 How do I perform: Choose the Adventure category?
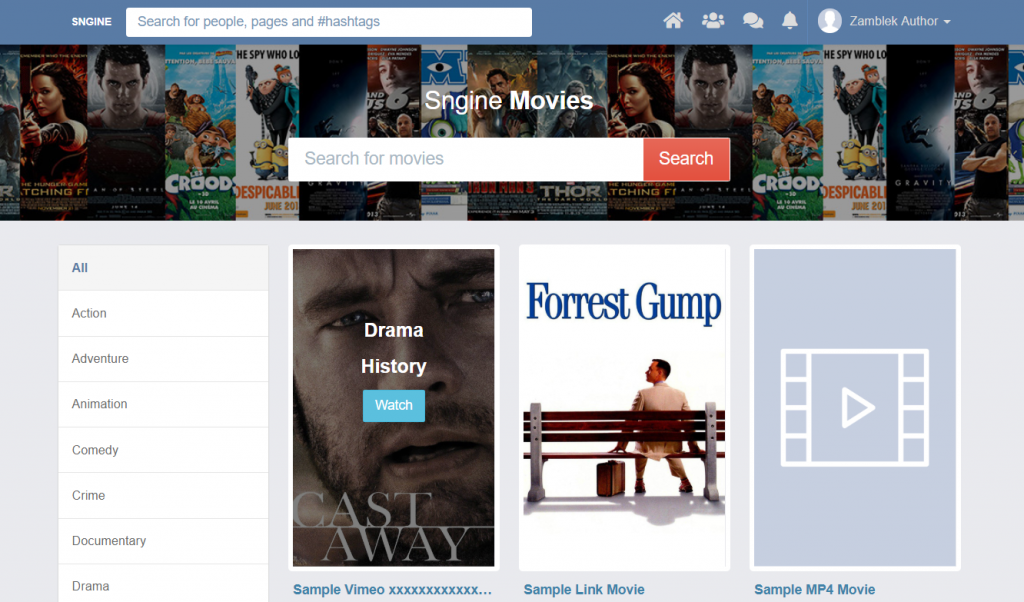click(x=163, y=358)
